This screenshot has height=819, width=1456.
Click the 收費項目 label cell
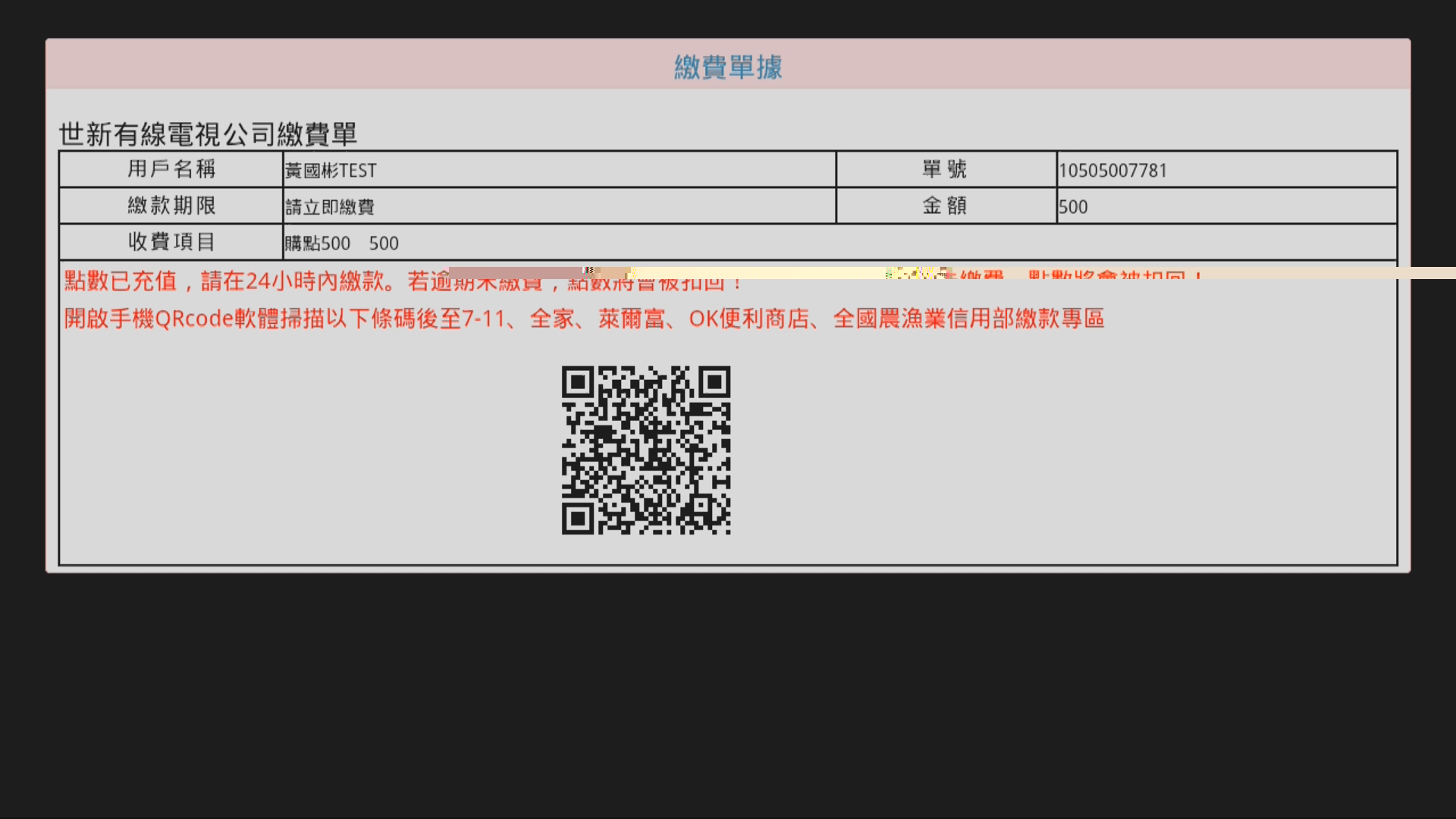(171, 241)
